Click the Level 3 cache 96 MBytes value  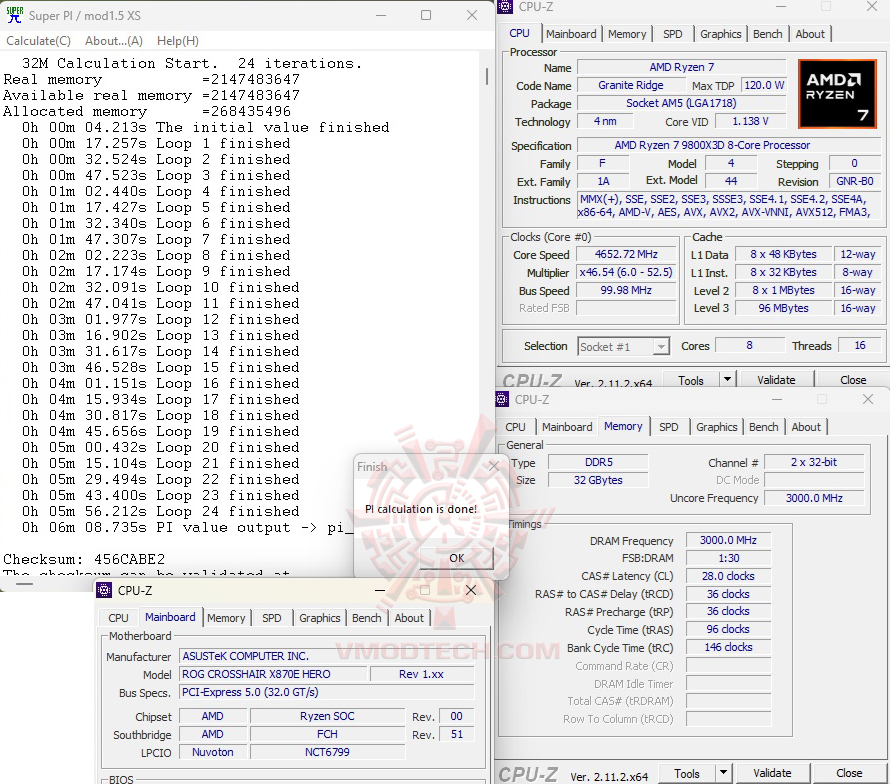pos(783,308)
